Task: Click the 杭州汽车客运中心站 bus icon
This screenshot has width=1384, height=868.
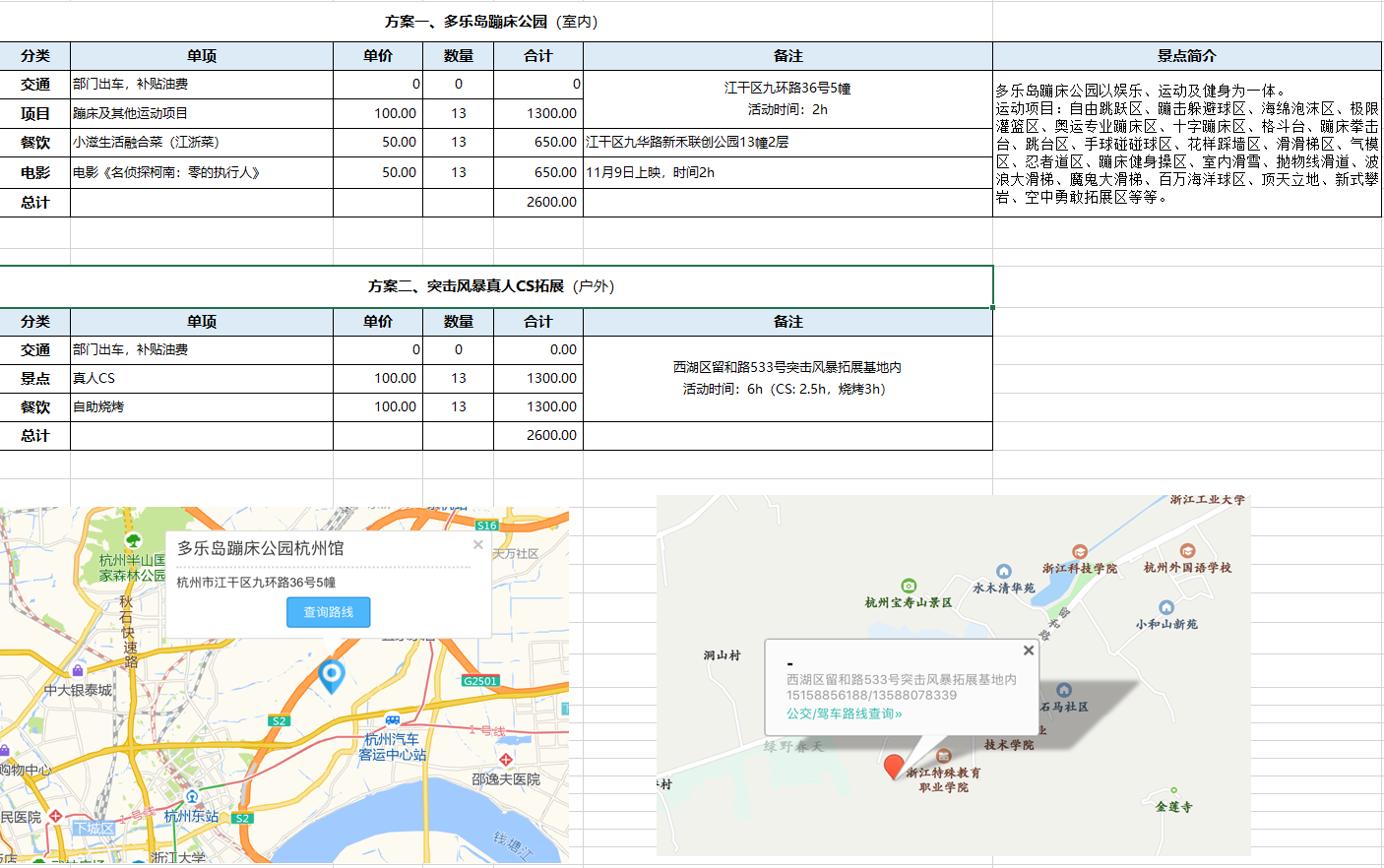Action: click(393, 720)
